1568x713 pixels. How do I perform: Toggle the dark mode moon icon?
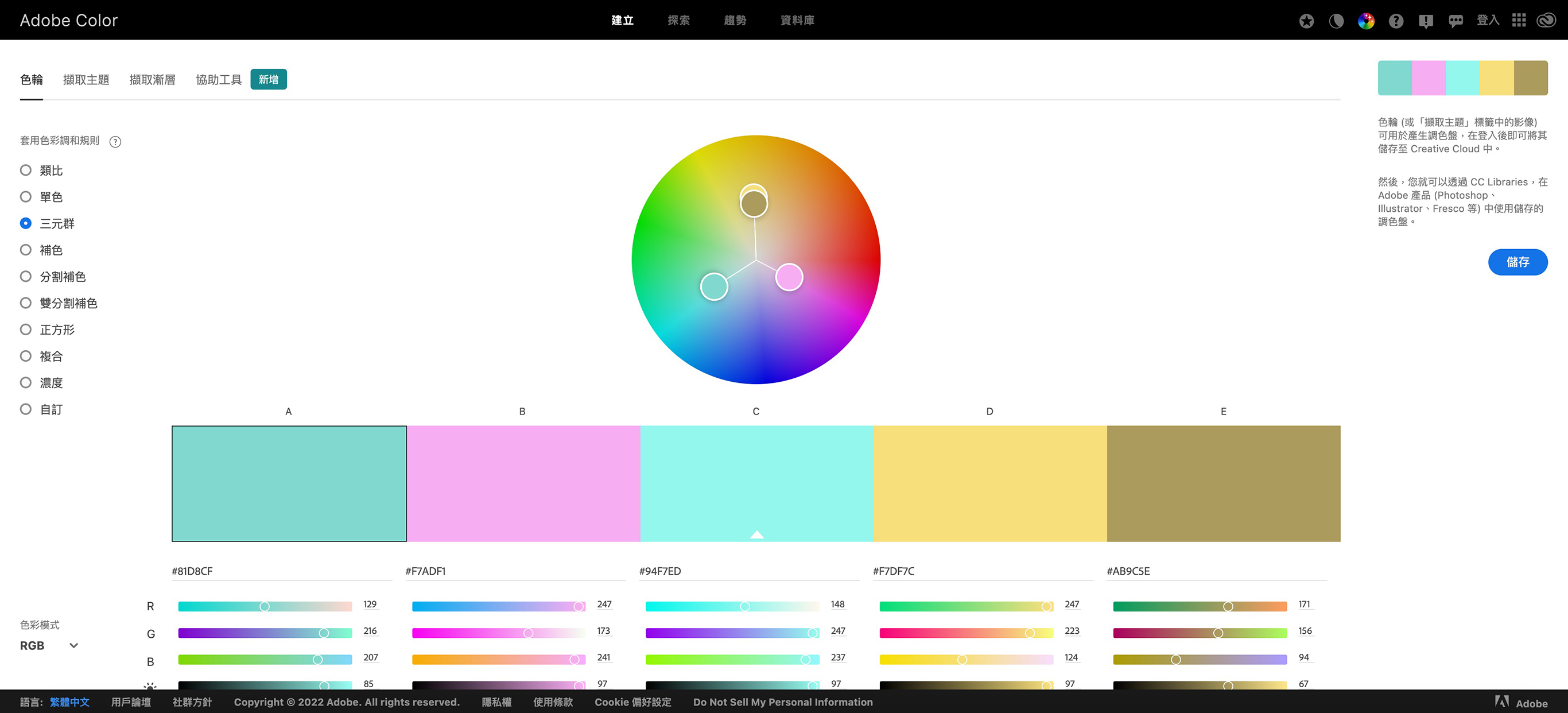tap(1336, 21)
